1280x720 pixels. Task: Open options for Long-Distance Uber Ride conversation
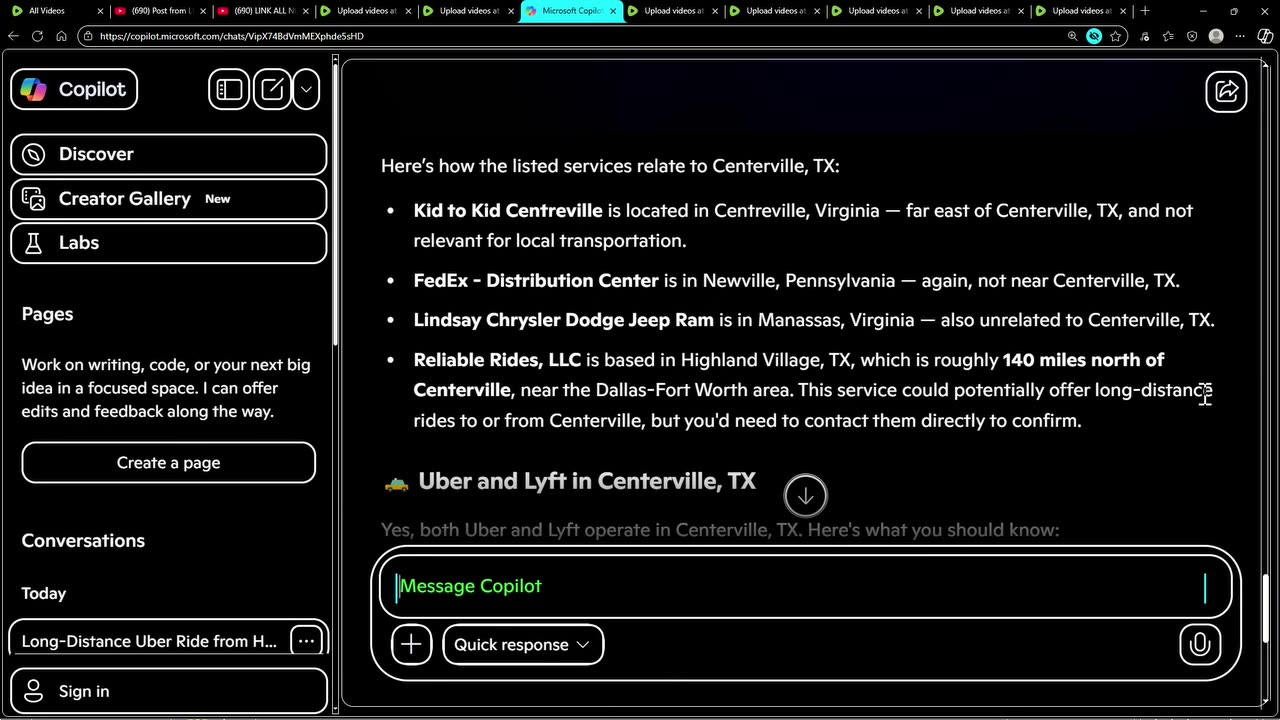tap(306, 641)
